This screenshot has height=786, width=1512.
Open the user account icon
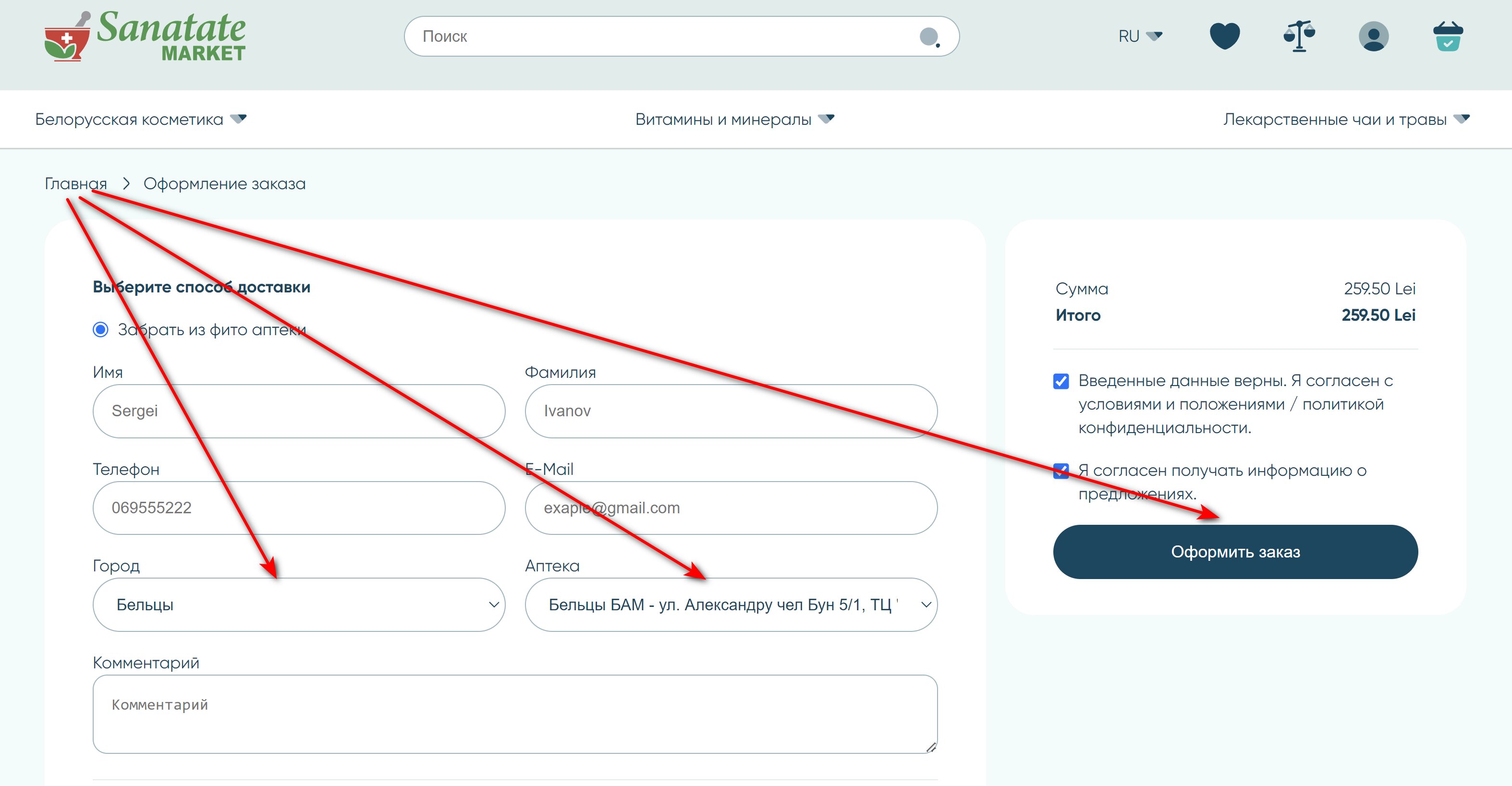[1374, 36]
